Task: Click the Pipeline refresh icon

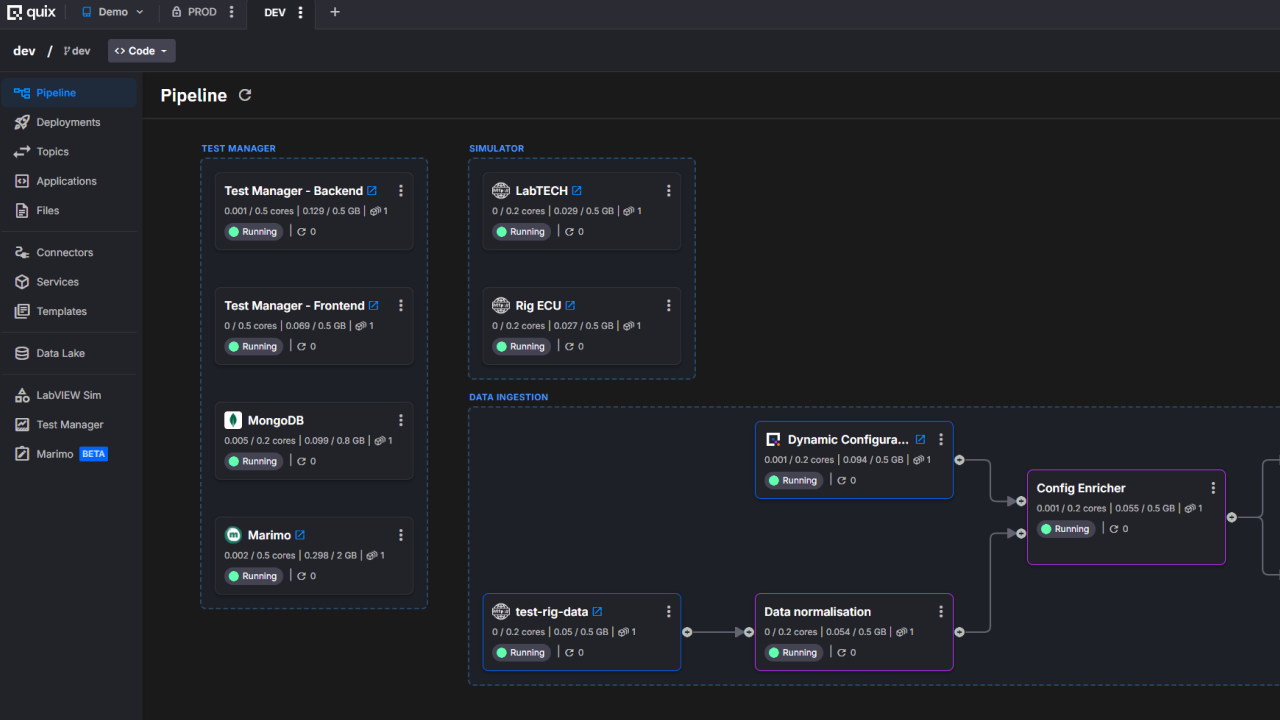Action: pyautogui.click(x=245, y=96)
